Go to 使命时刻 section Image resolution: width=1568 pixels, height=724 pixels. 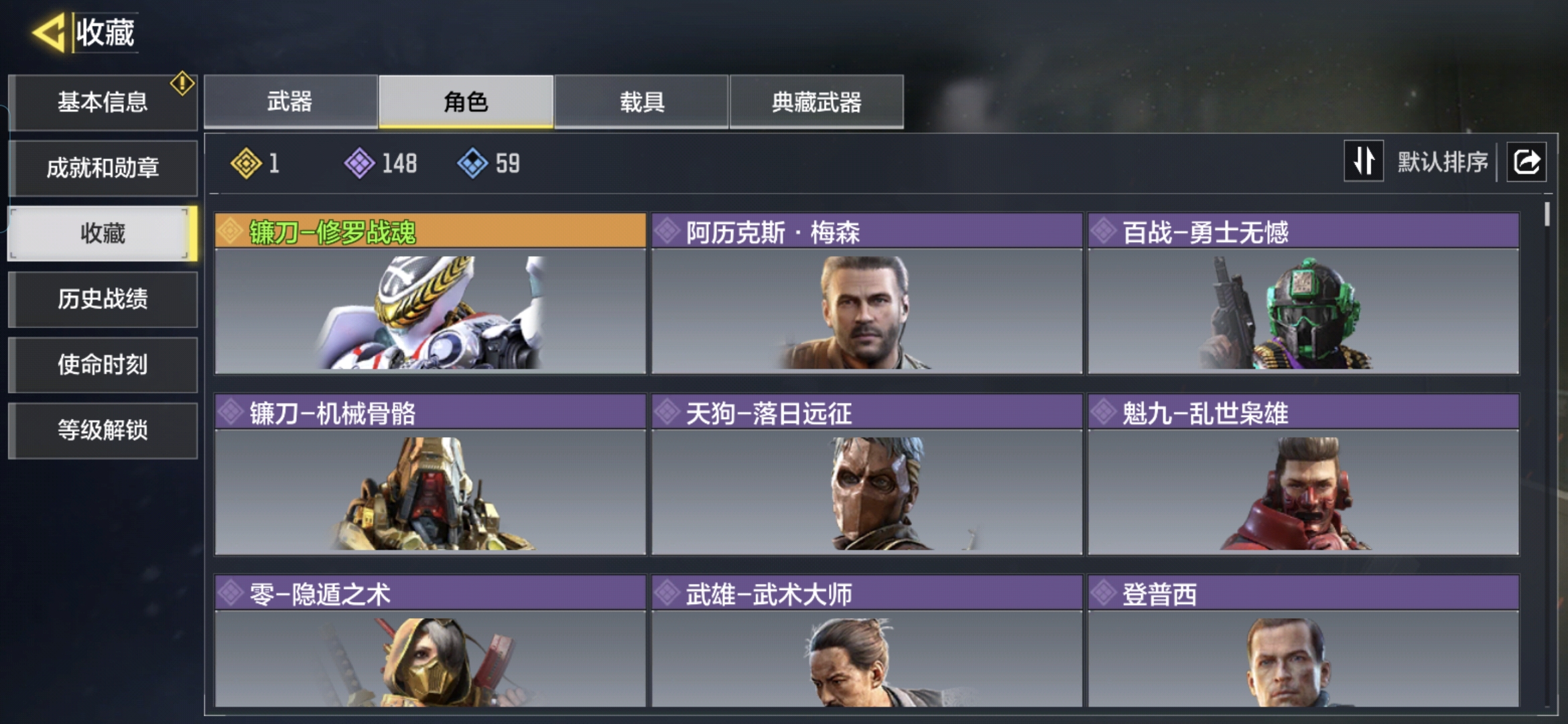(x=103, y=365)
